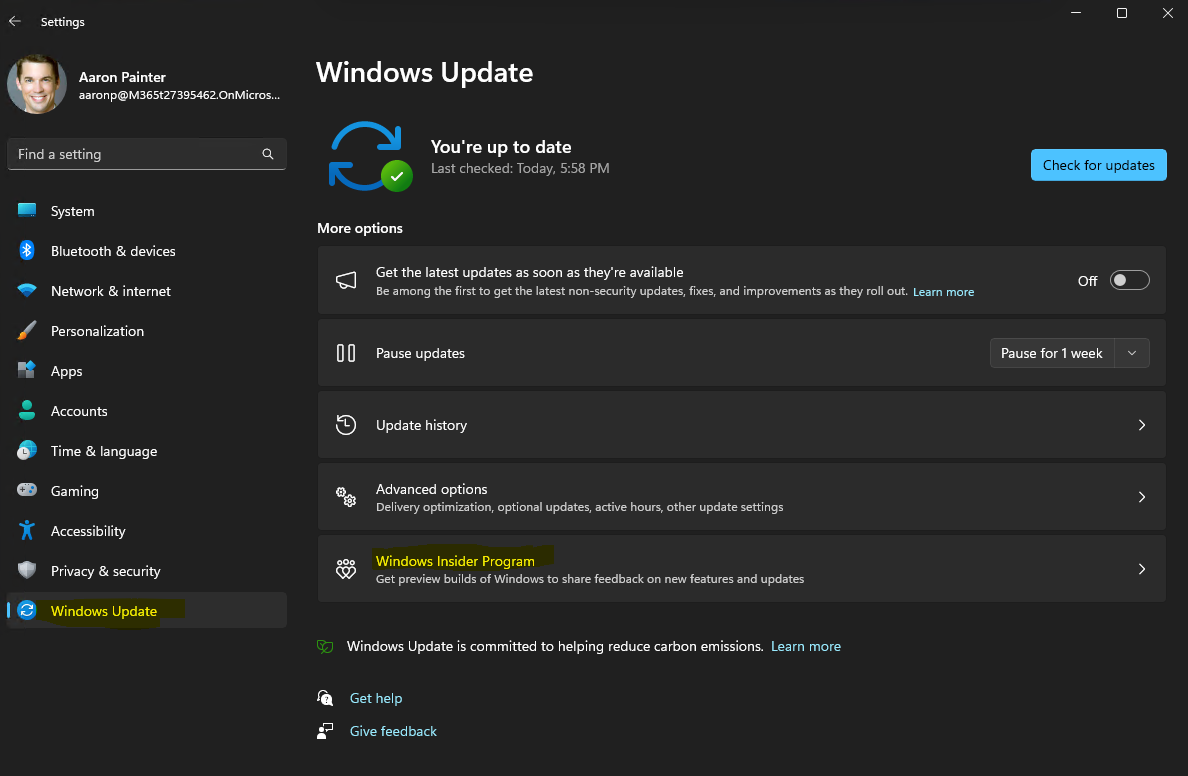1188x776 pixels.
Task: Toggle Get the latest updates switch on
Action: [1129, 280]
